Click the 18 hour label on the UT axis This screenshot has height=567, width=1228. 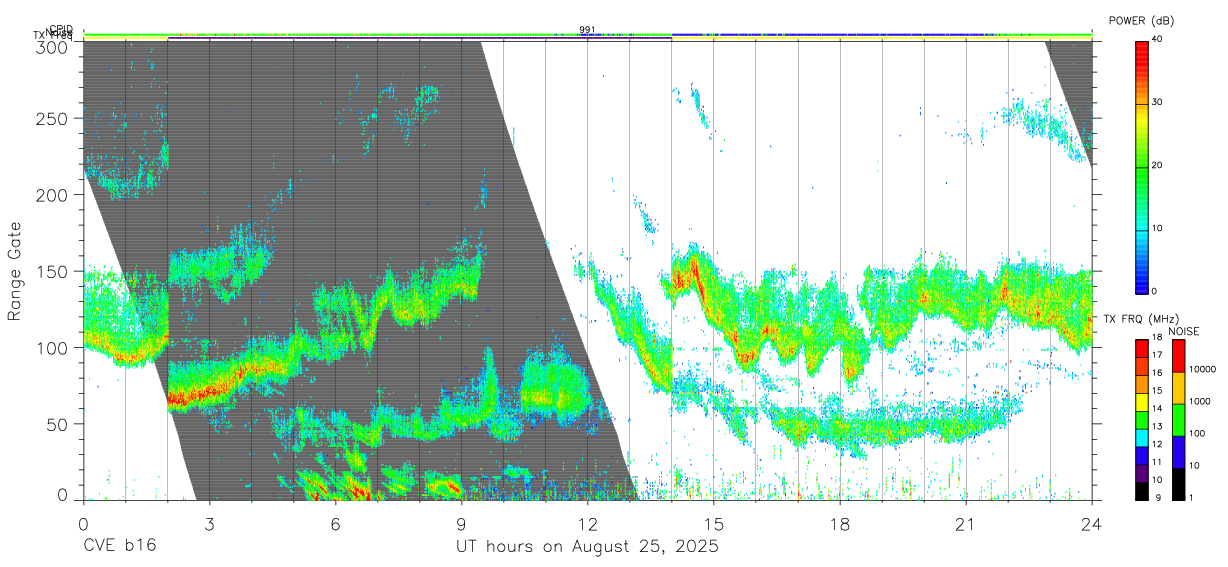click(840, 524)
